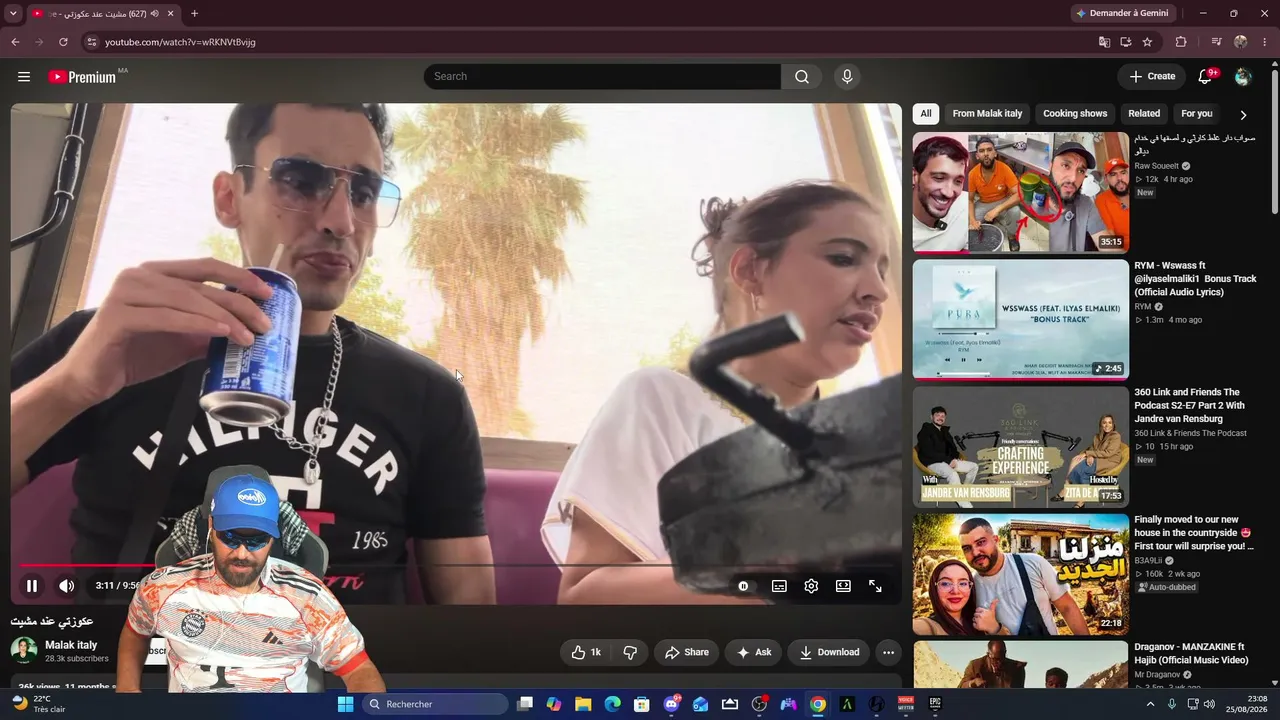Screen dimensions: 1280x720
Task: Click the Windows taskbar Rechercher box
Action: [435, 704]
